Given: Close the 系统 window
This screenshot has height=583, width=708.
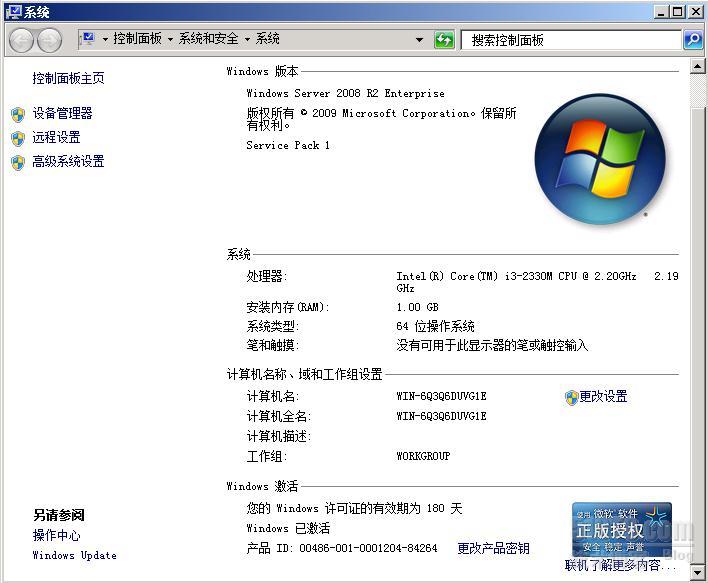Looking at the screenshot, I should click(x=695, y=12).
